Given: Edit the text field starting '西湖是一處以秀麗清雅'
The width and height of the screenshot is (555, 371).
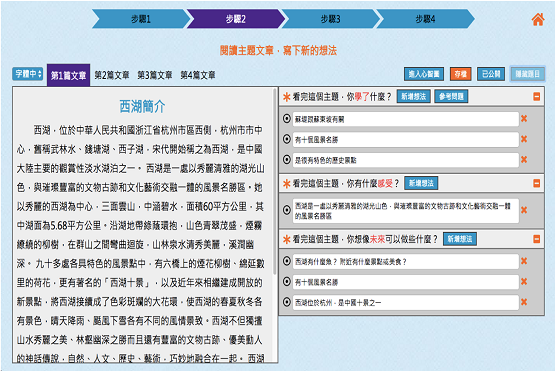Looking at the screenshot, I should (406, 211).
